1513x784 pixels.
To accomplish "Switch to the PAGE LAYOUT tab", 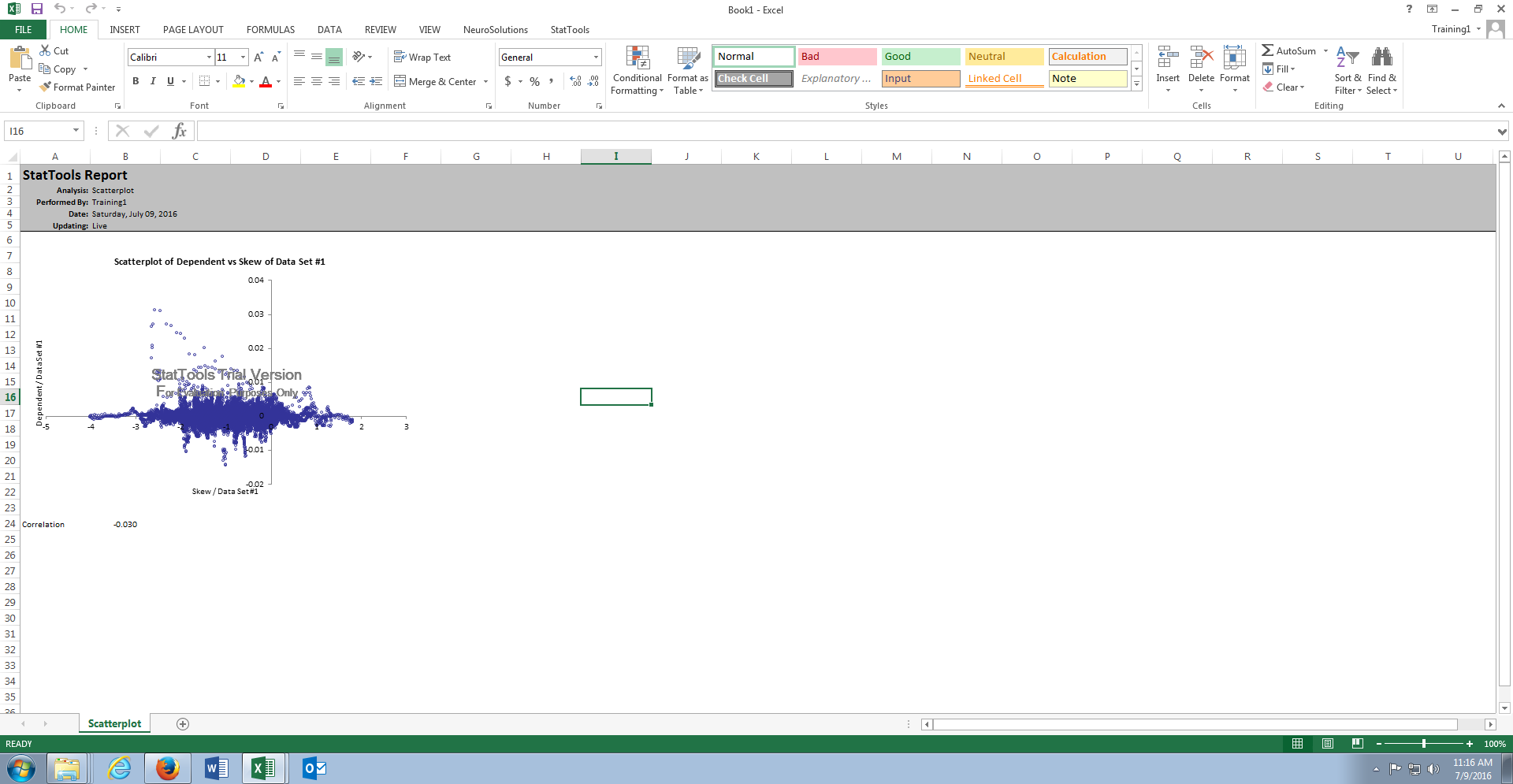I will [x=193, y=29].
